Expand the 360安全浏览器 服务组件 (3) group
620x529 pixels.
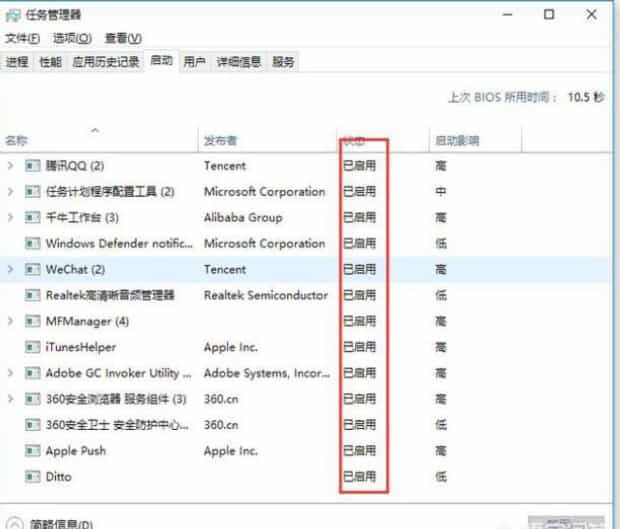[11, 399]
